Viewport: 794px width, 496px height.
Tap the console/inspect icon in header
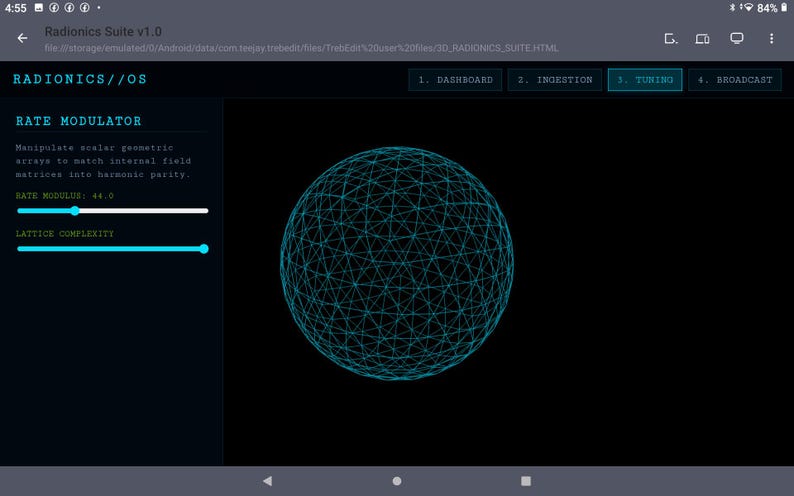point(670,38)
